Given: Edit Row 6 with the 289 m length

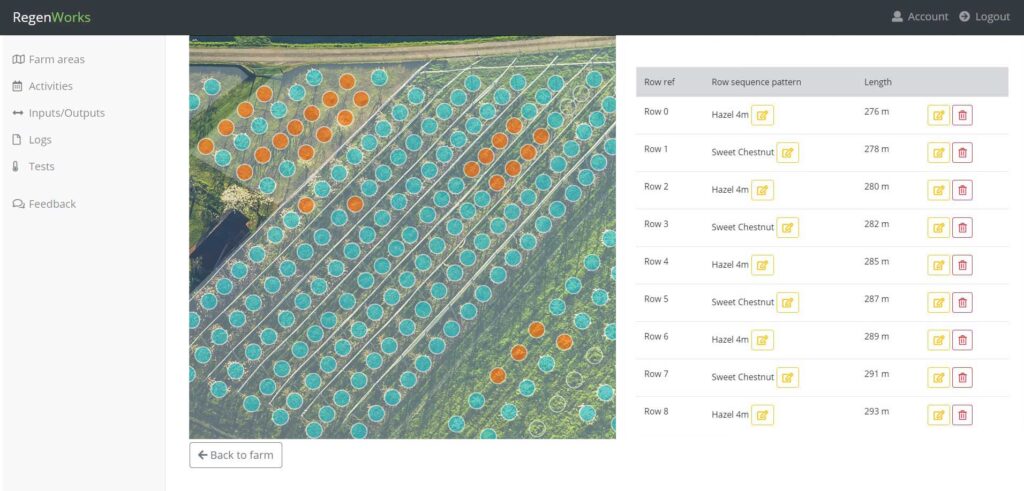Looking at the screenshot, I should [938, 340].
